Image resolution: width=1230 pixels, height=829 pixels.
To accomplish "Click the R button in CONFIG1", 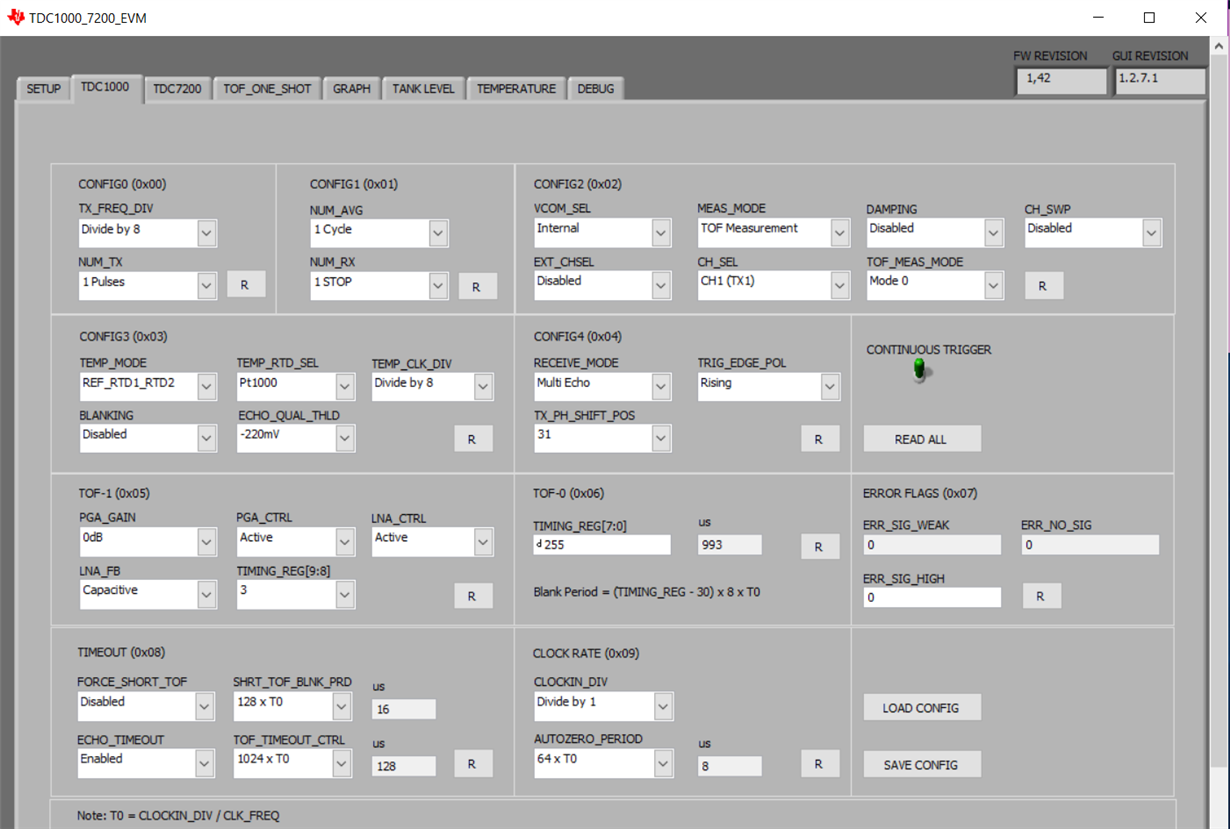I will click(477, 287).
